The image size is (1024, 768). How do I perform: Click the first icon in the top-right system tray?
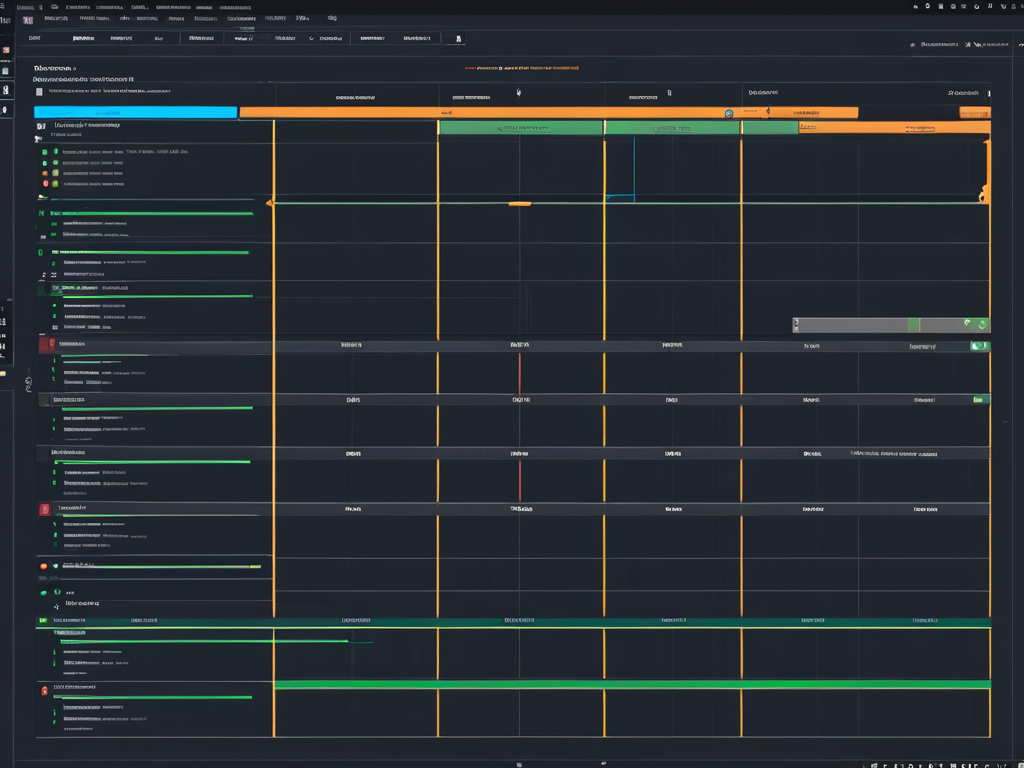(914, 6)
